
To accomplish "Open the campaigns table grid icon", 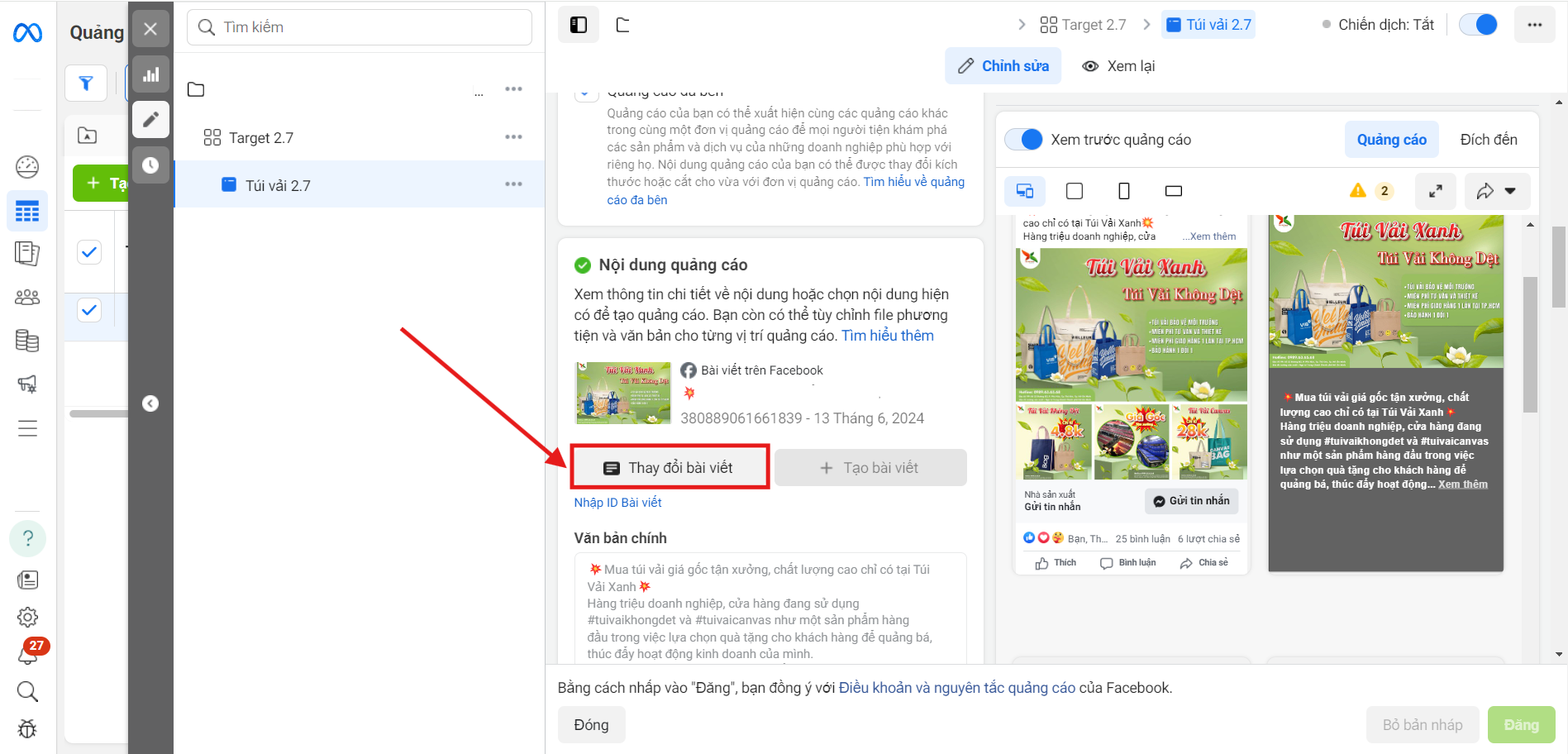I will [27, 212].
